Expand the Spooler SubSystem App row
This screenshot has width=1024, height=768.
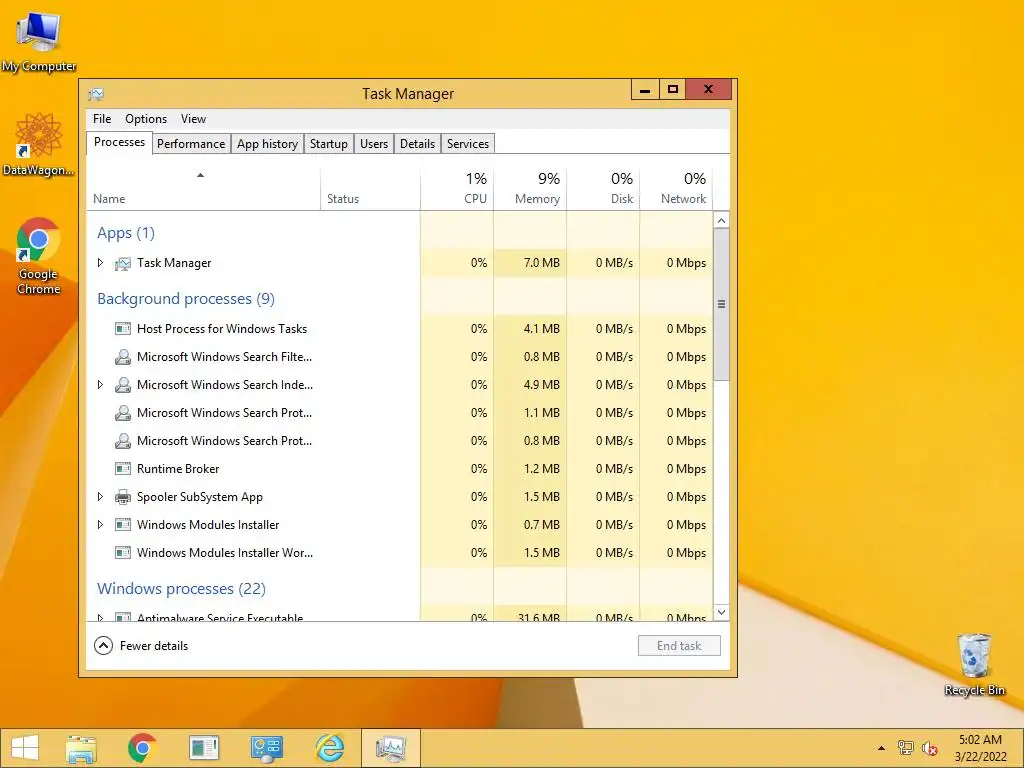pos(100,496)
